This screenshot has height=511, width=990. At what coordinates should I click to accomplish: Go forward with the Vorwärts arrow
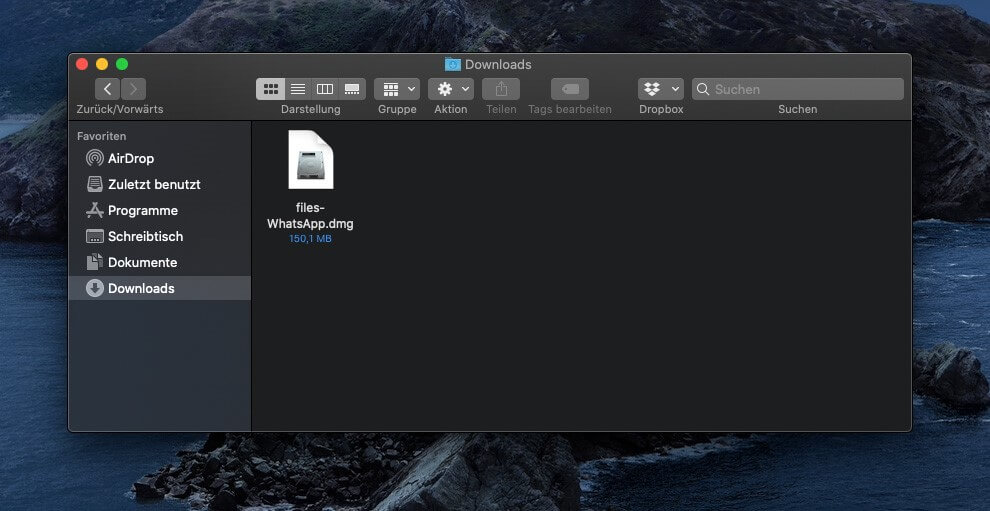click(x=133, y=89)
